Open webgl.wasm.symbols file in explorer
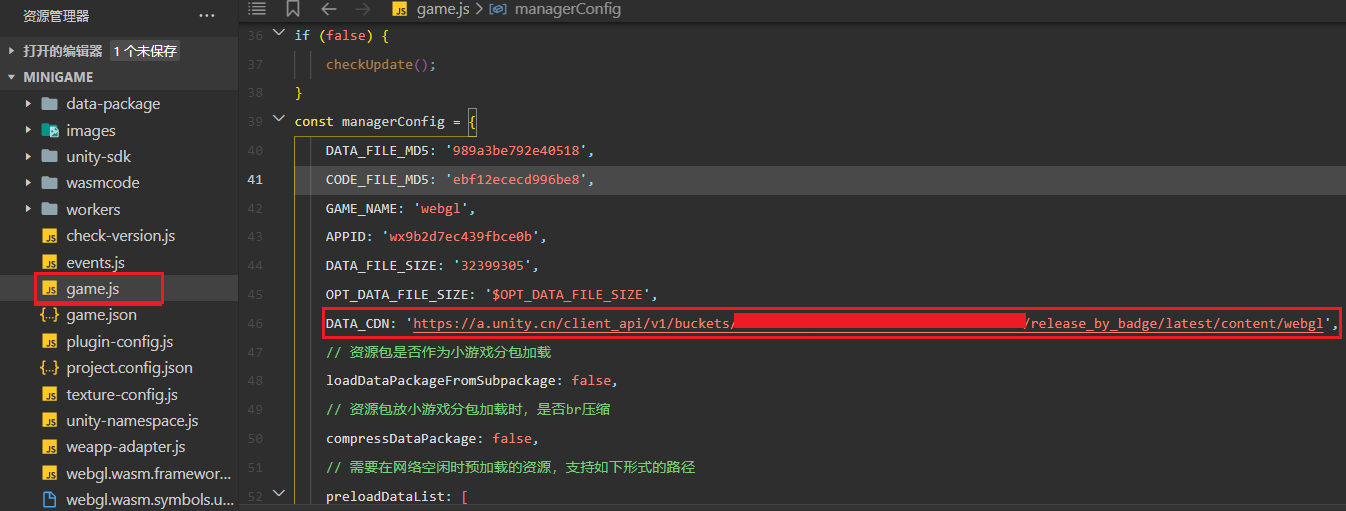 coord(149,500)
